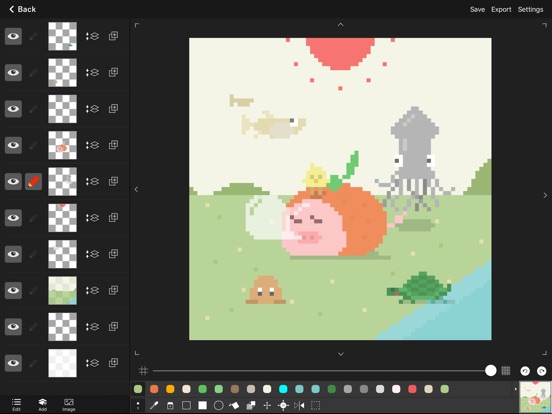Go Back to the previous screen
Image resolution: width=552 pixels, height=414 pixels.
click(x=22, y=9)
